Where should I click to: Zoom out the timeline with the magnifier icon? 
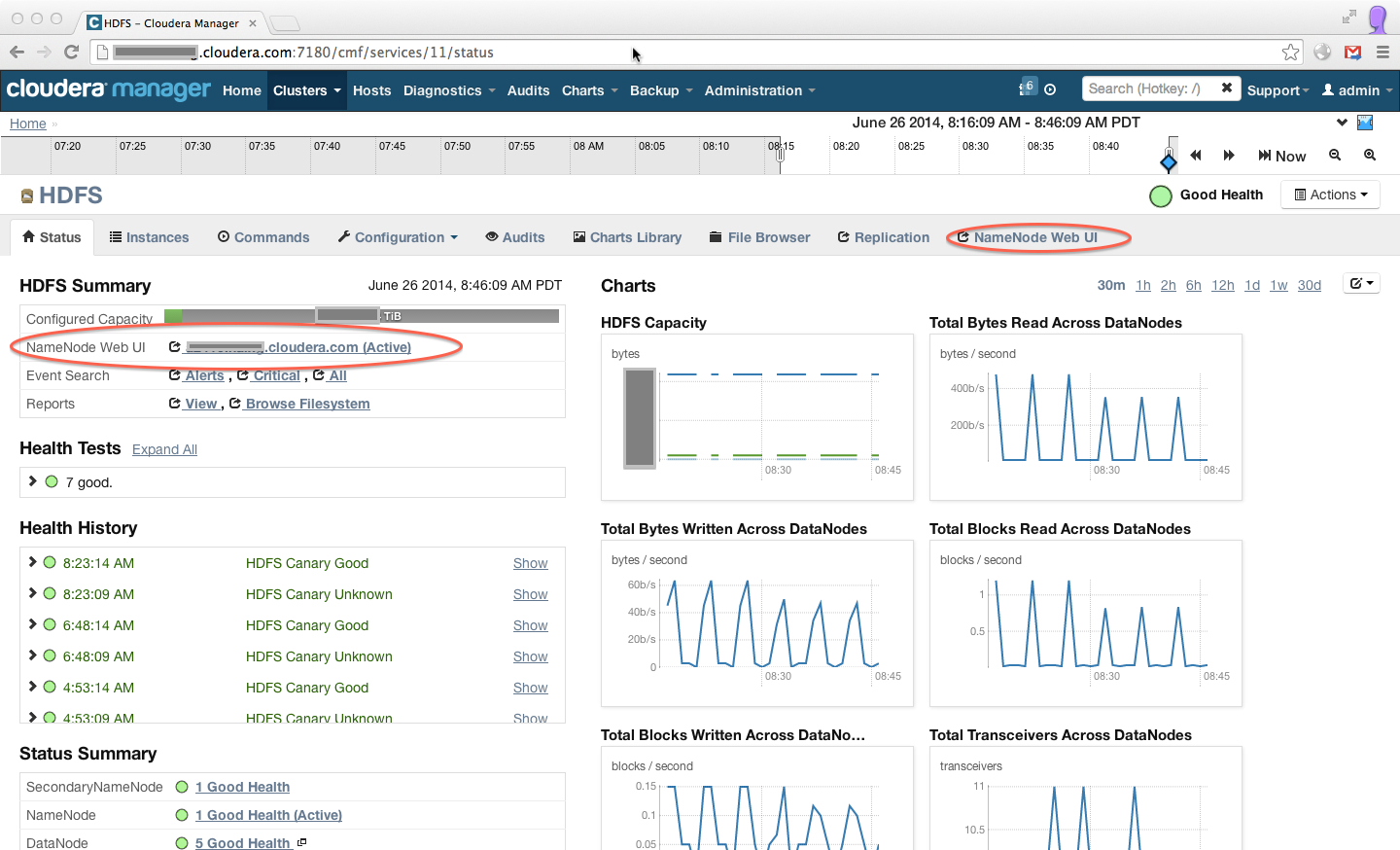tap(1335, 155)
